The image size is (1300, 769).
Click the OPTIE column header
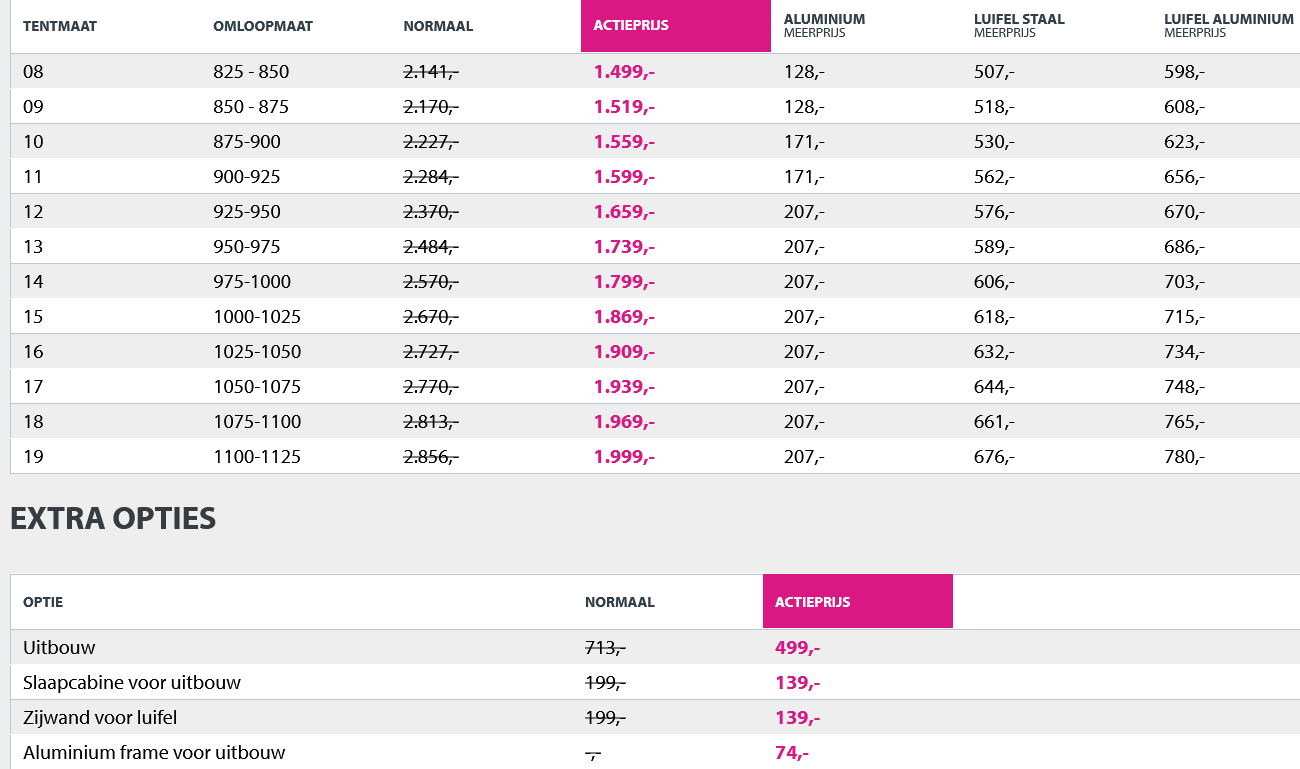click(43, 602)
